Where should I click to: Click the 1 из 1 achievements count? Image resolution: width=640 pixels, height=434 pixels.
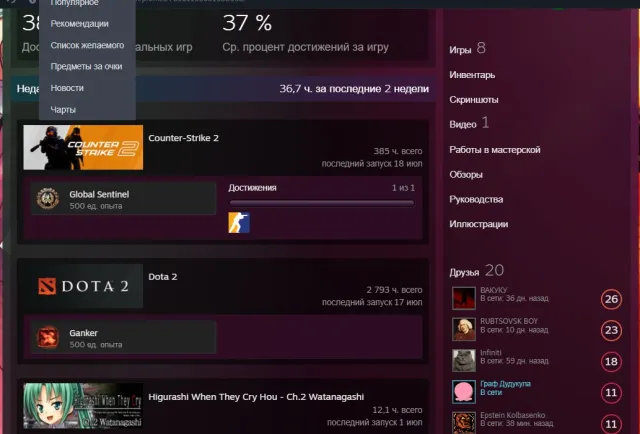(x=403, y=188)
